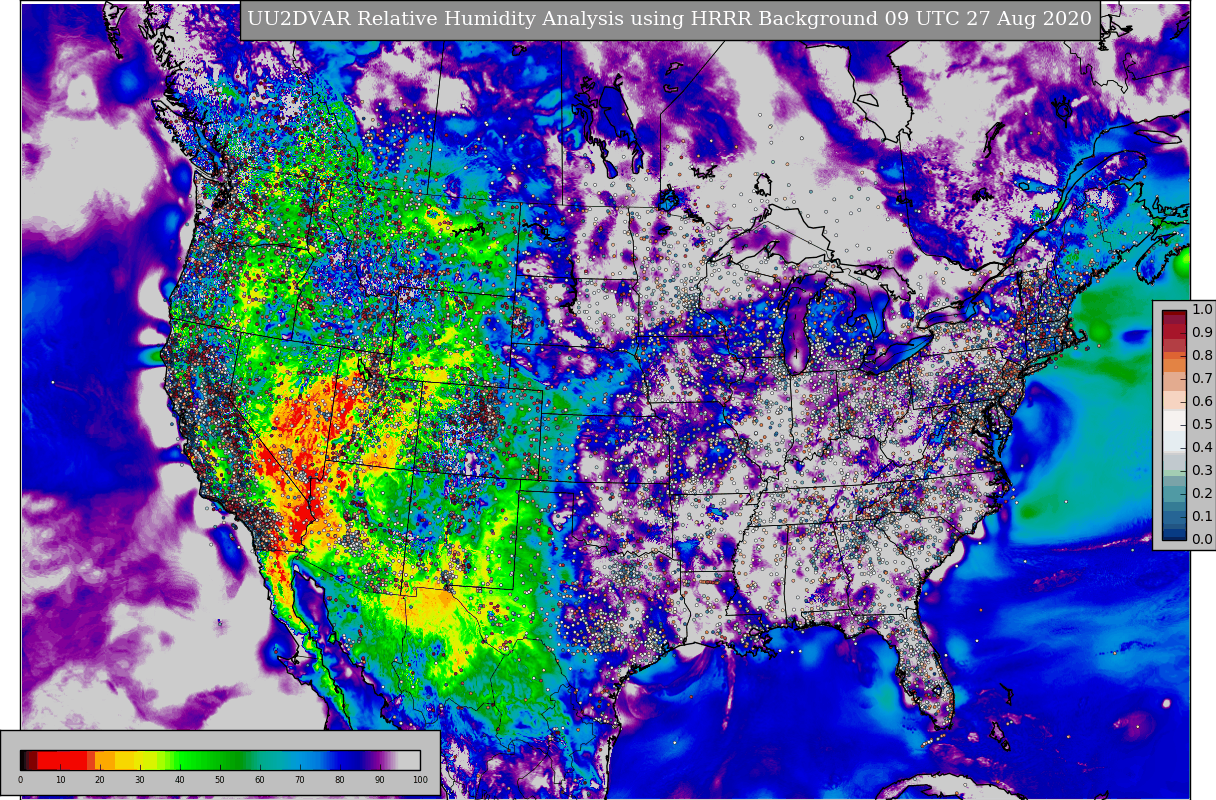Click the UU2DVAR Relative Humidity Analysis title
Viewport: 1216px width, 800px height.
pyautogui.click(x=669, y=19)
